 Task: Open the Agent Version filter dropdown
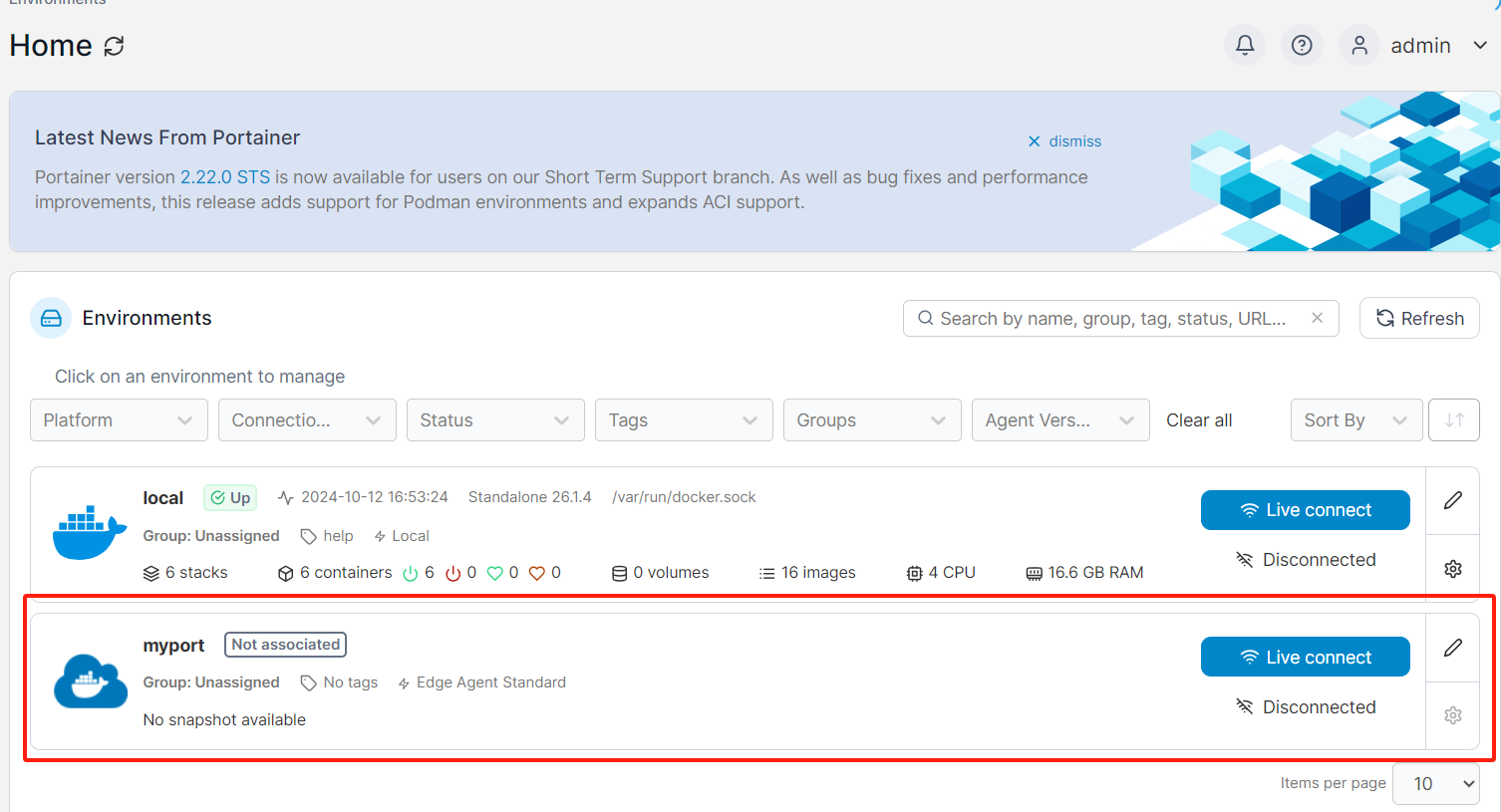(x=1060, y=420)
